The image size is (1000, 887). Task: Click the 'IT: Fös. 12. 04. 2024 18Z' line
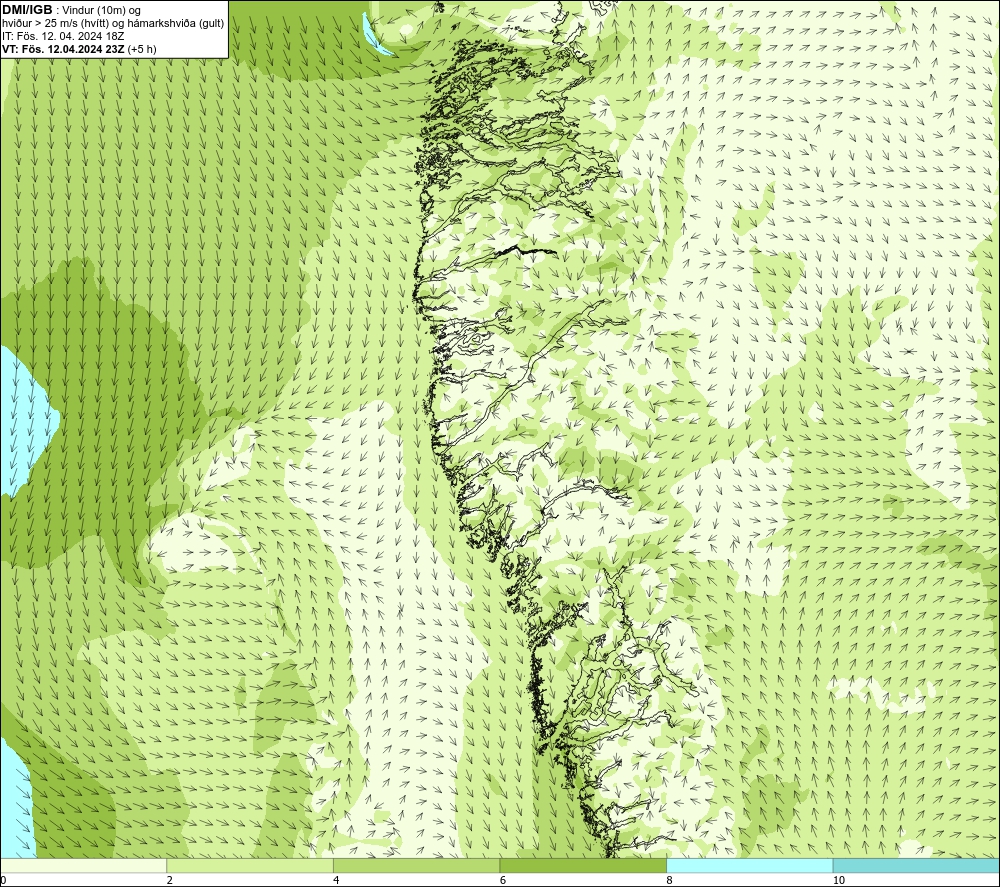pos(63,36)
